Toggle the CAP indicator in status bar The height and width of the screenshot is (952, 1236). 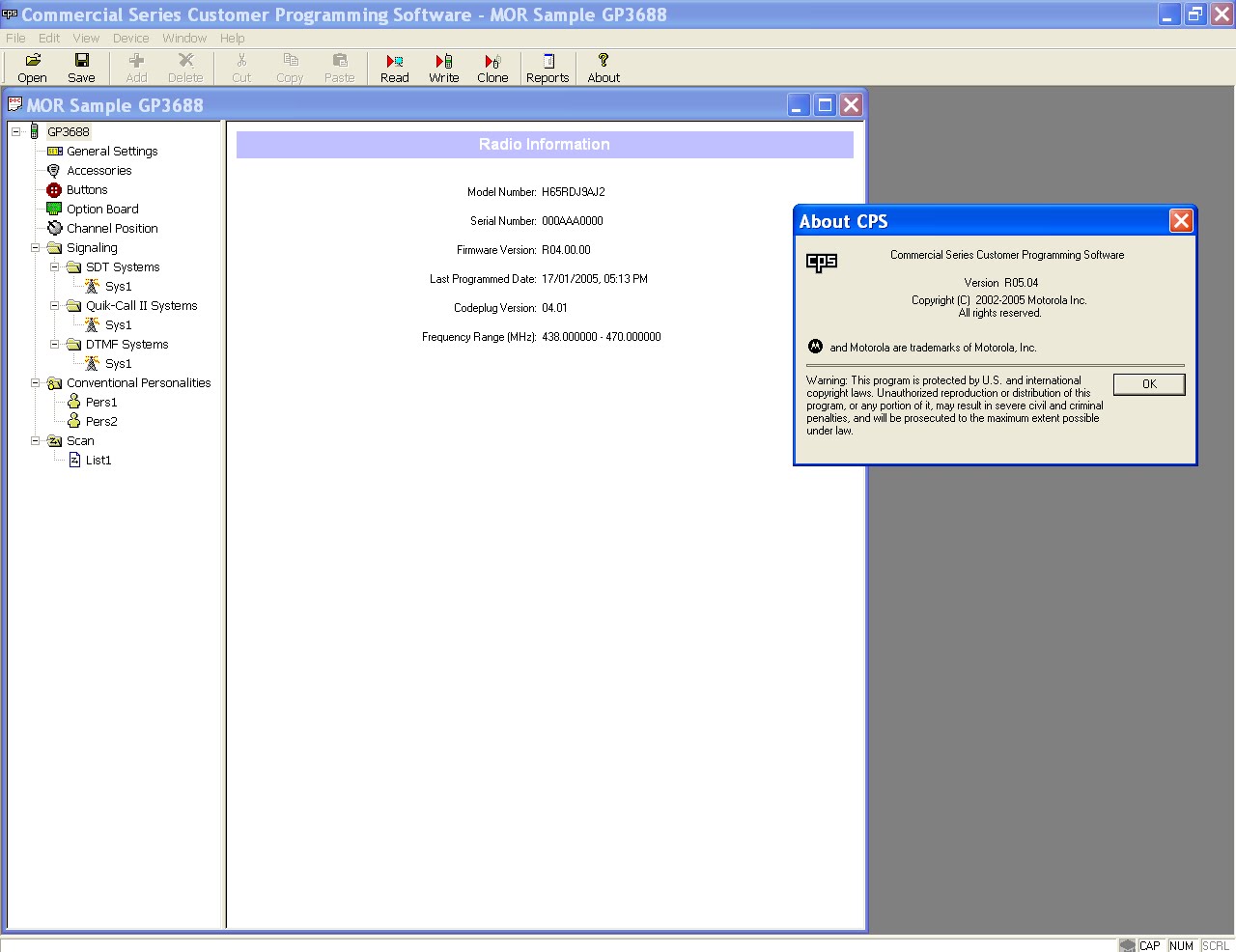(x=1149, y=945)
